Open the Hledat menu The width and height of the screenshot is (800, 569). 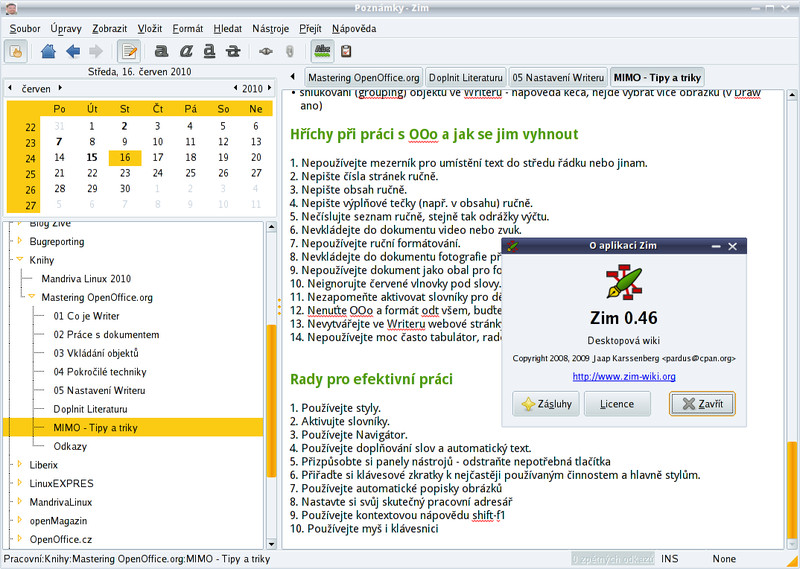228,29
